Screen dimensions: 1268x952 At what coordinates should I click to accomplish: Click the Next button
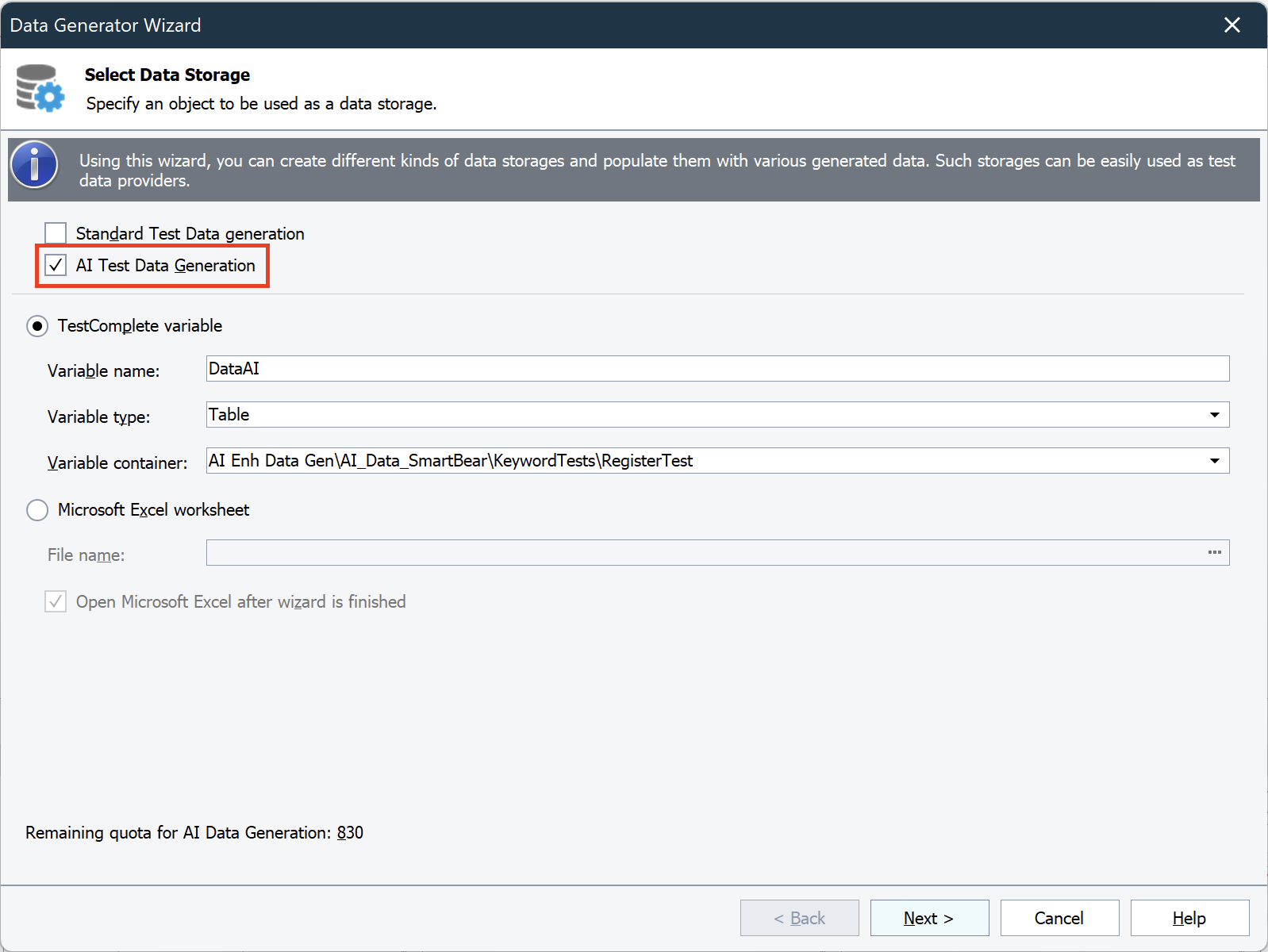click(929, 918)
